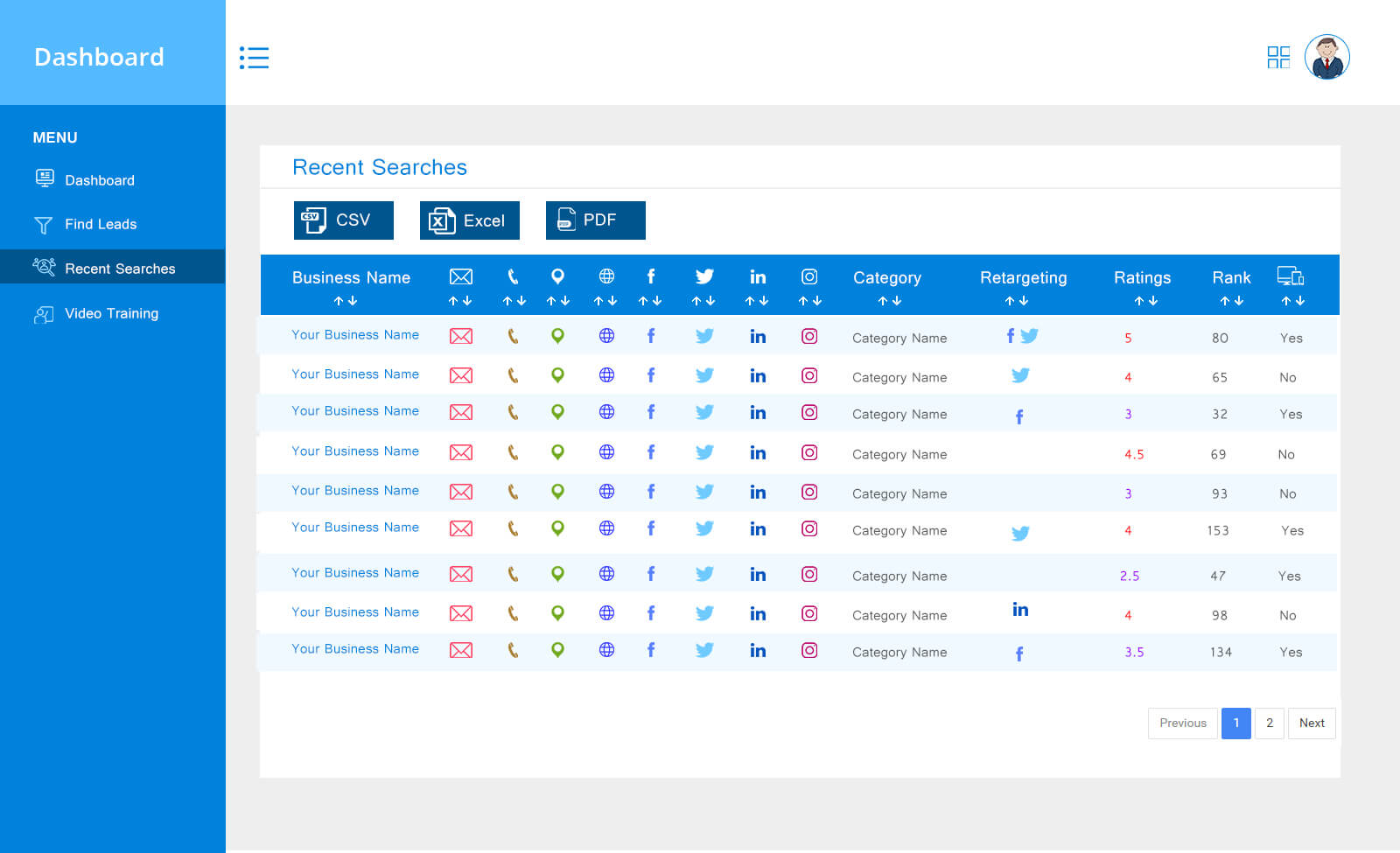Click the LinkedIn icon in the last row
This screenshot has width=1400, height=853.
tap(758, 650)
